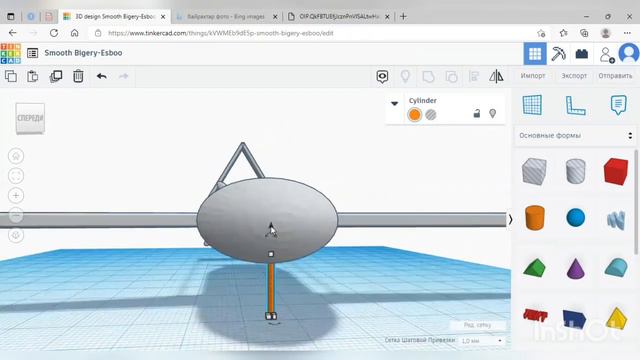The image size is (640, 360).
Task: Click the Notes speech bubble icon
Action: [618, 105]
